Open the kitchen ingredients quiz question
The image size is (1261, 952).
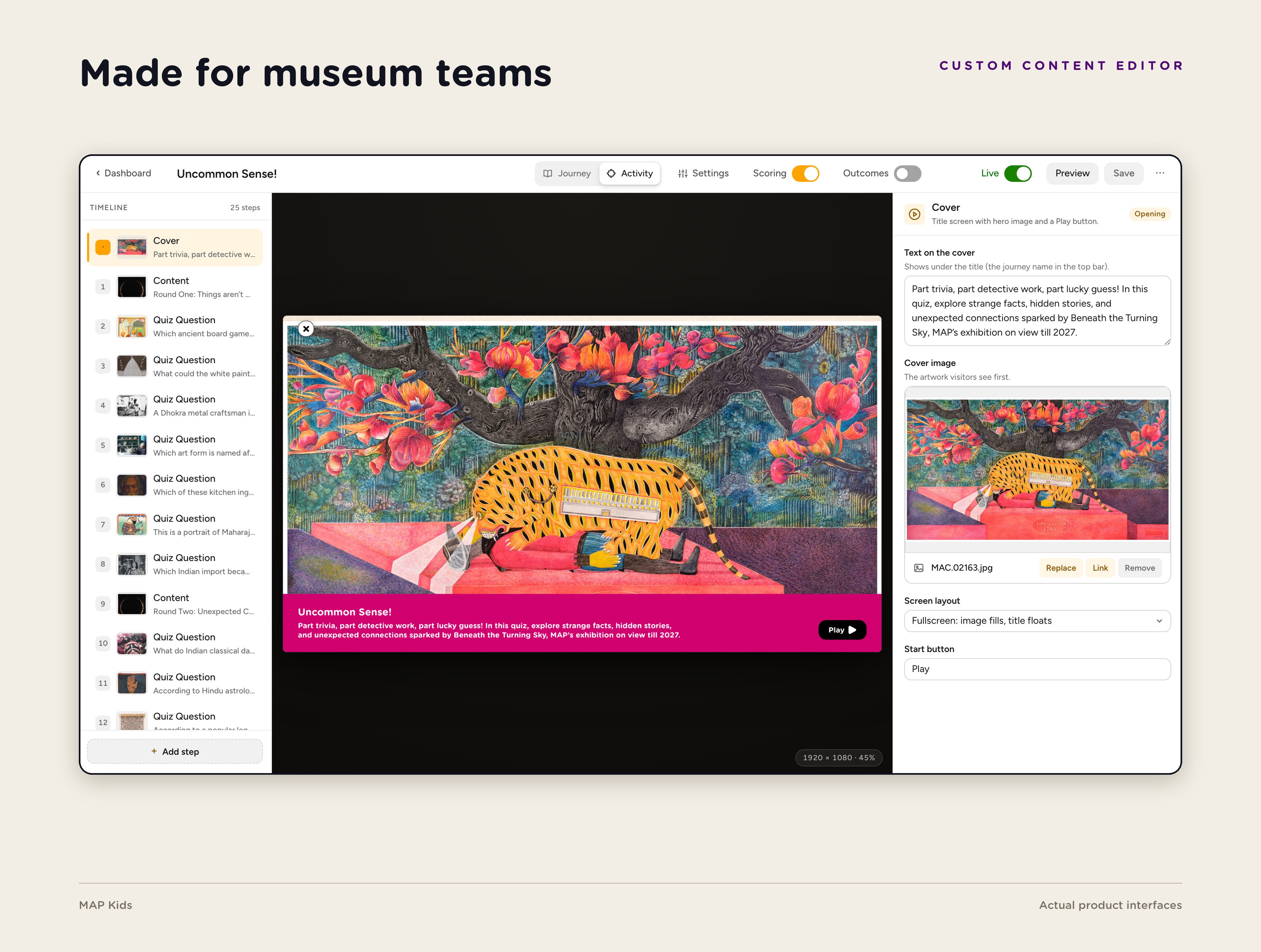coord(175,485)
